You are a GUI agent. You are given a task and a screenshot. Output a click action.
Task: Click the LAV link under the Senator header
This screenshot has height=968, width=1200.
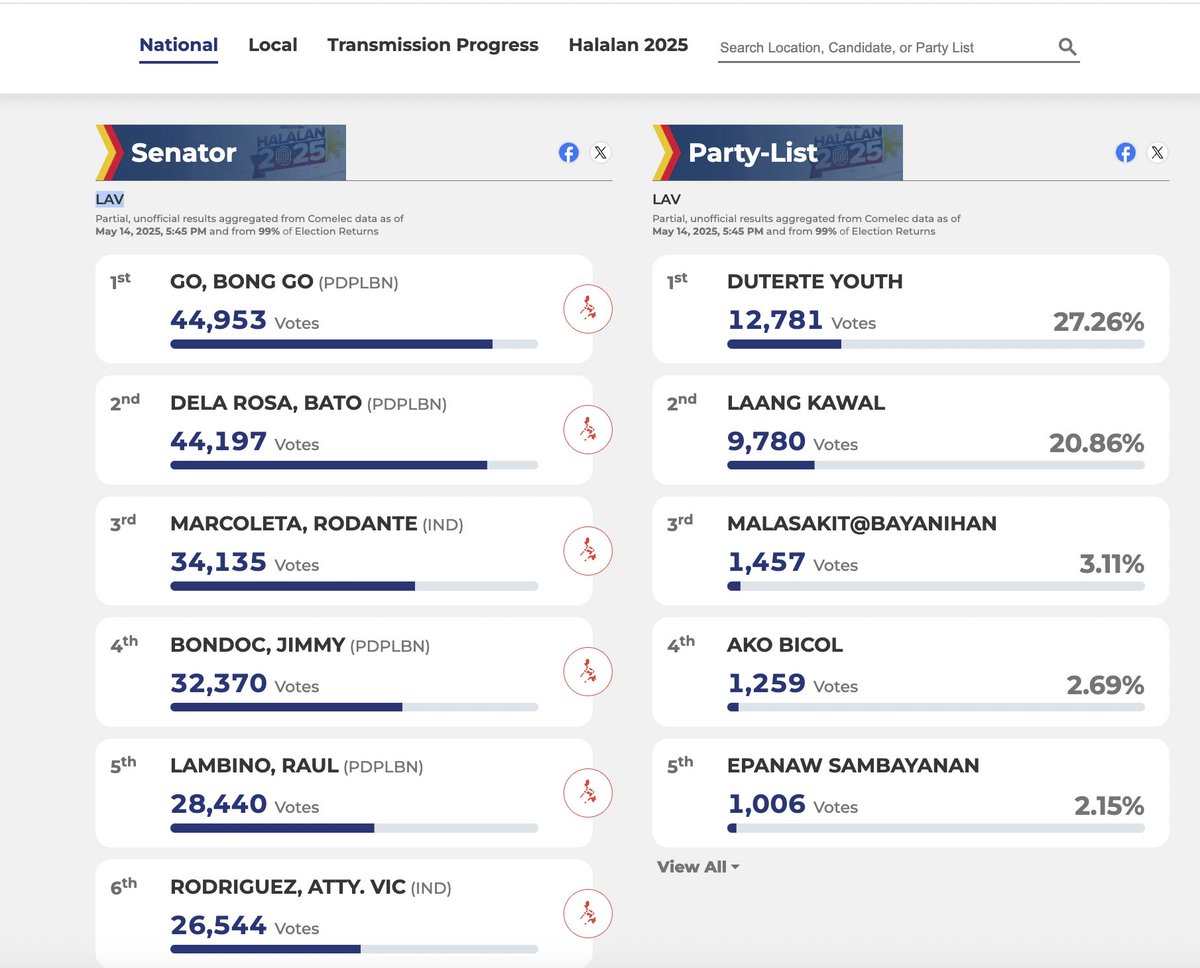click(110, 198)
